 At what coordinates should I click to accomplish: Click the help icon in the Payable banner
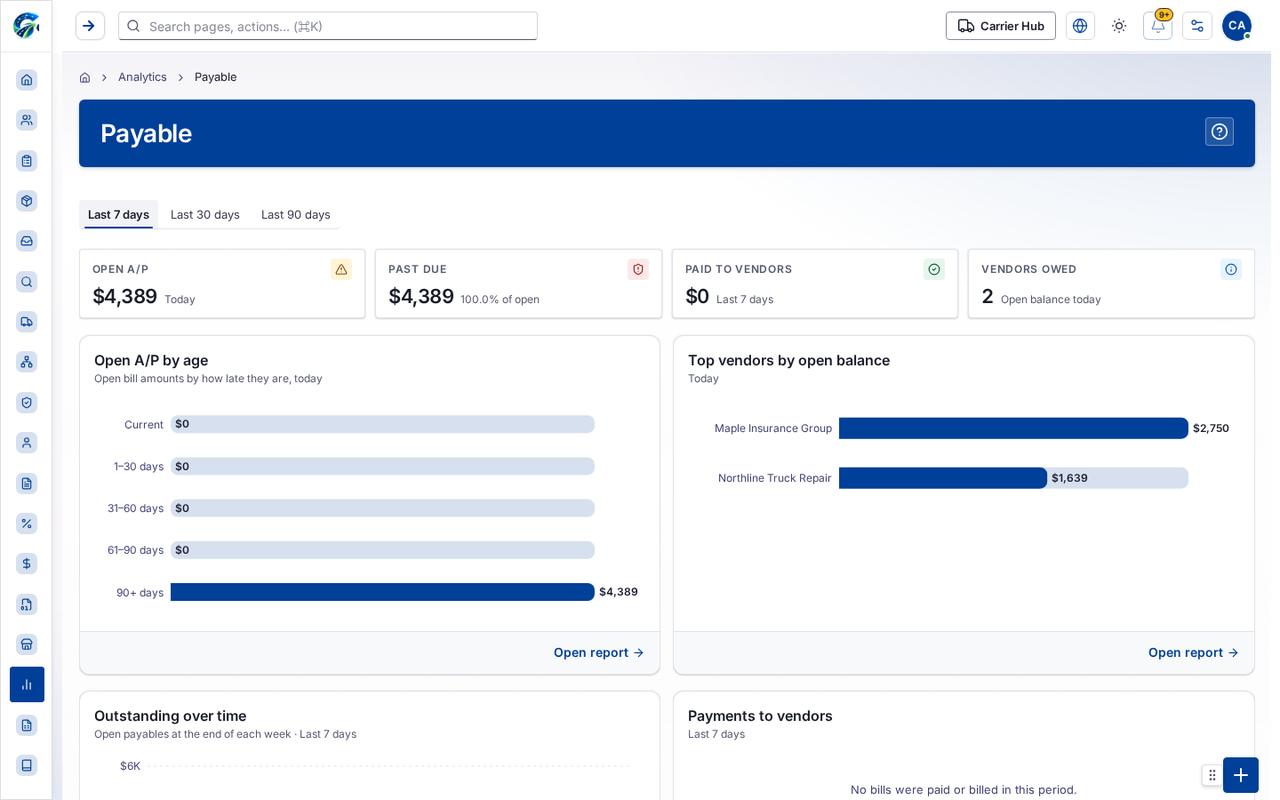pos(1219,132)
